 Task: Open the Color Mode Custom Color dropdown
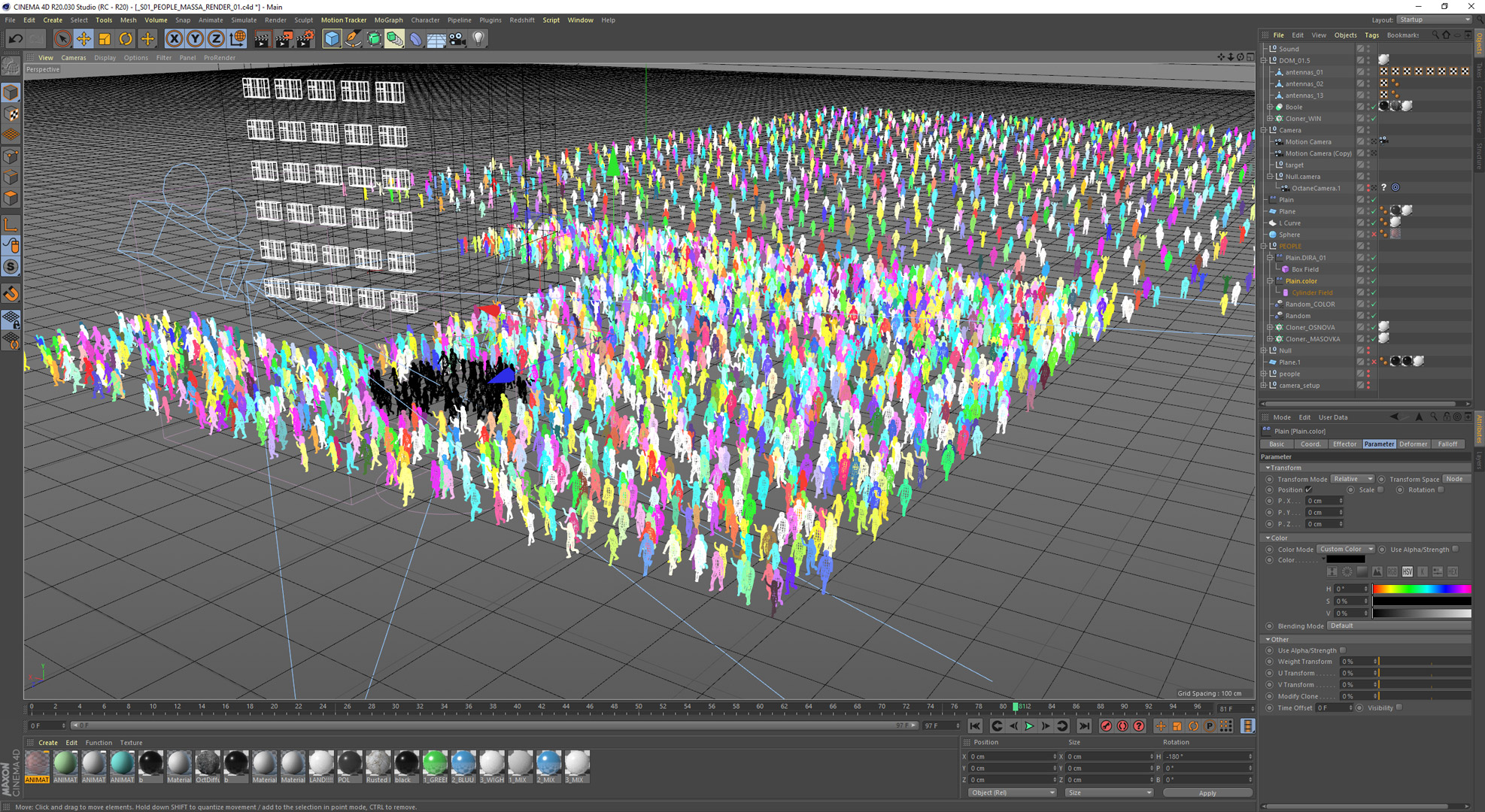coord(1346,550)
